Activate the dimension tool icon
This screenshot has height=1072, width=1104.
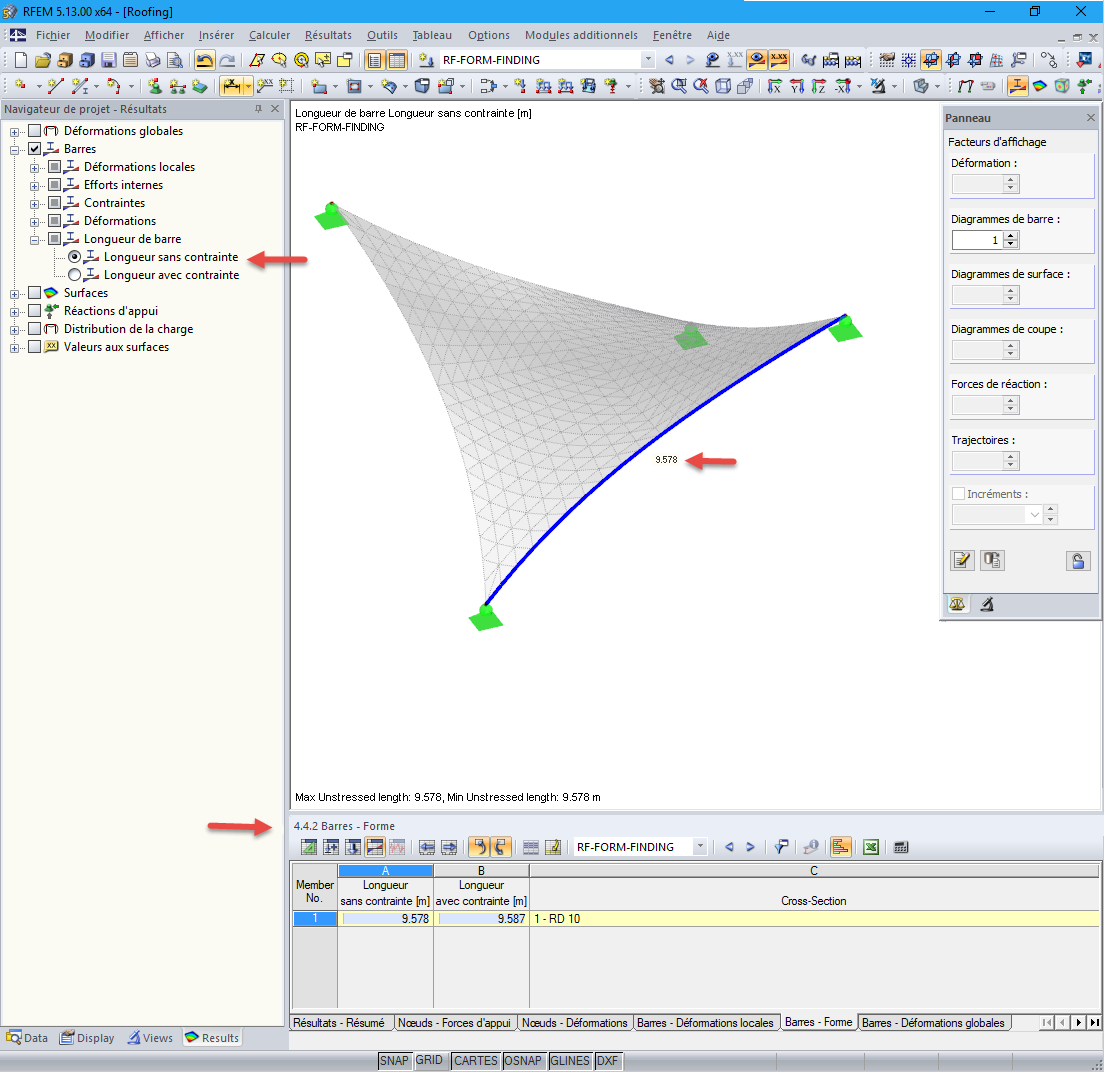coord(232,86)
